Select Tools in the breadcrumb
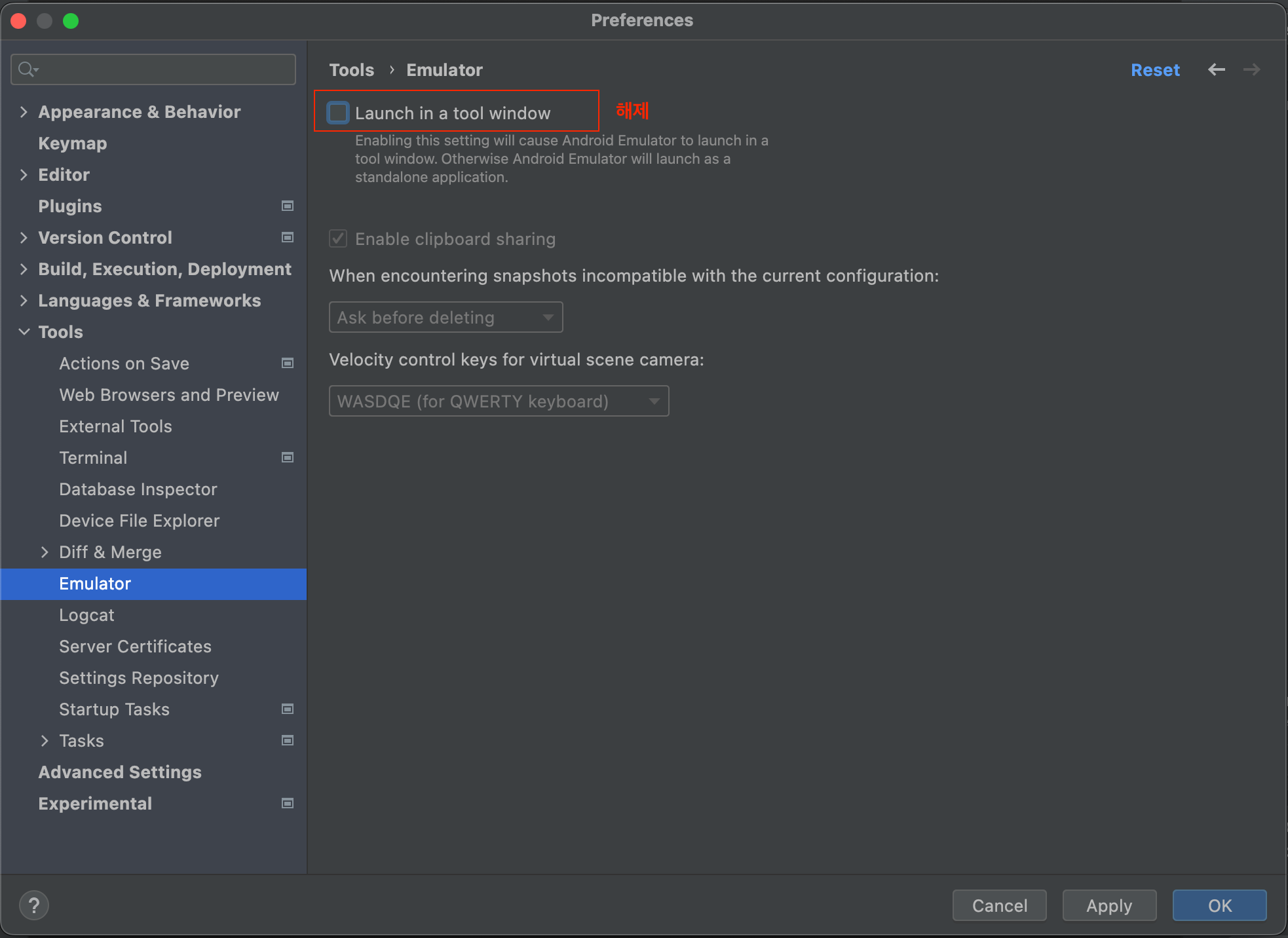This screenshot has height=938, width=1288. (352, 69)
